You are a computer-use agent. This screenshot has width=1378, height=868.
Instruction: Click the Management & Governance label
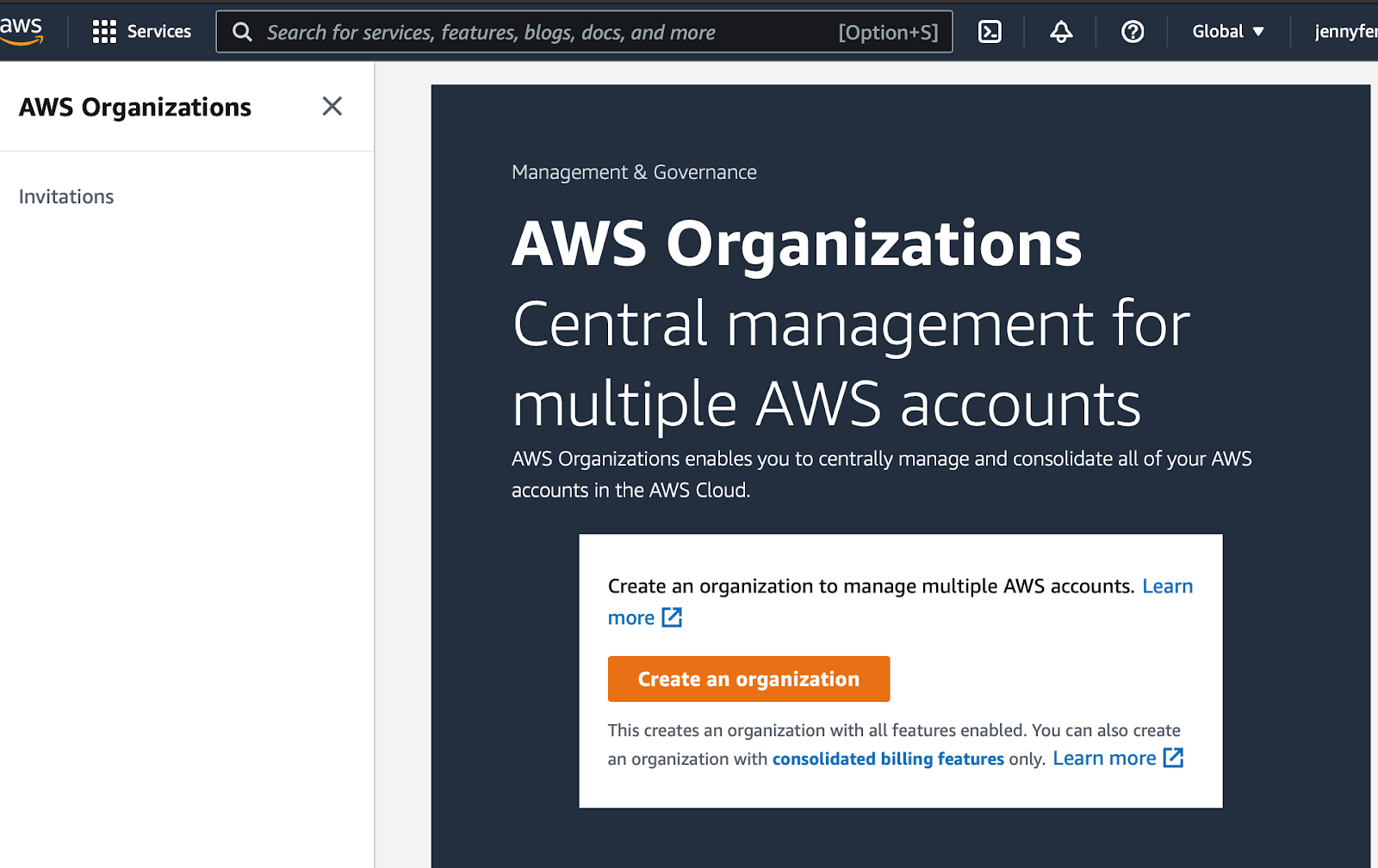[x=634, y=172]
